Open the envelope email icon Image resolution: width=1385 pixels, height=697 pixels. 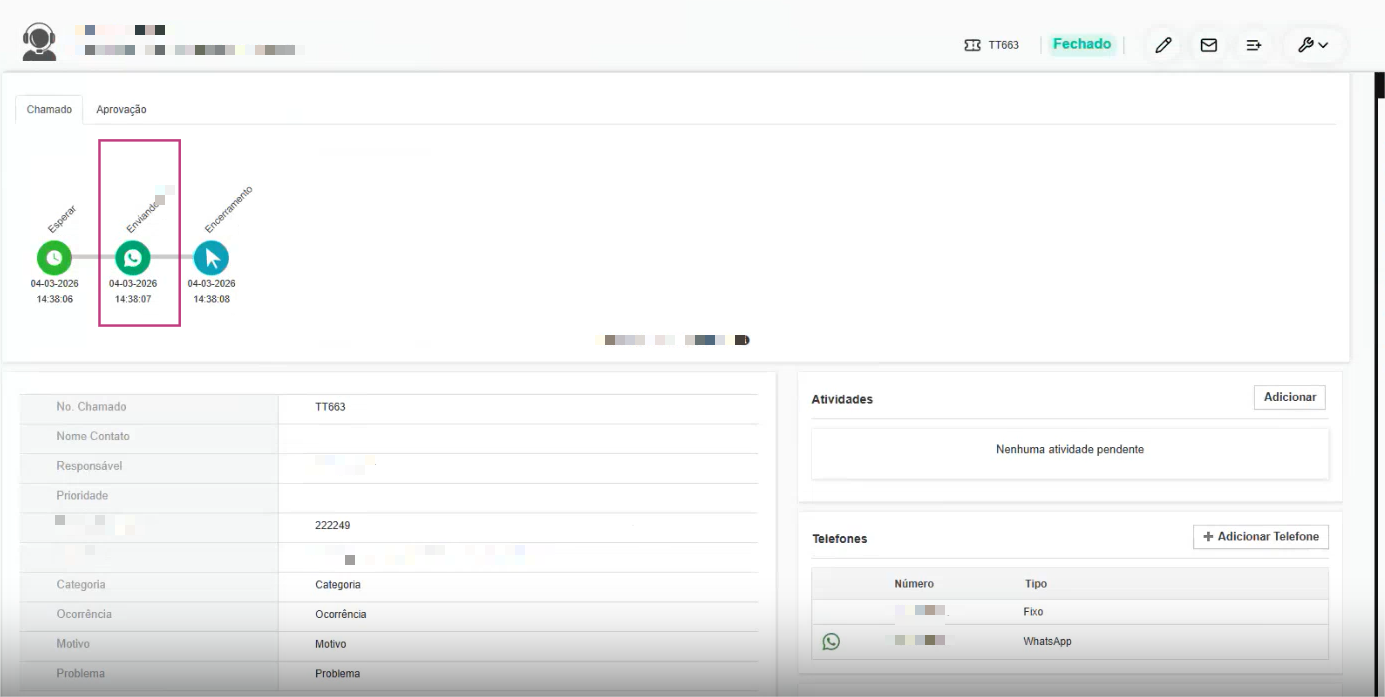(x=1208, y=45)
